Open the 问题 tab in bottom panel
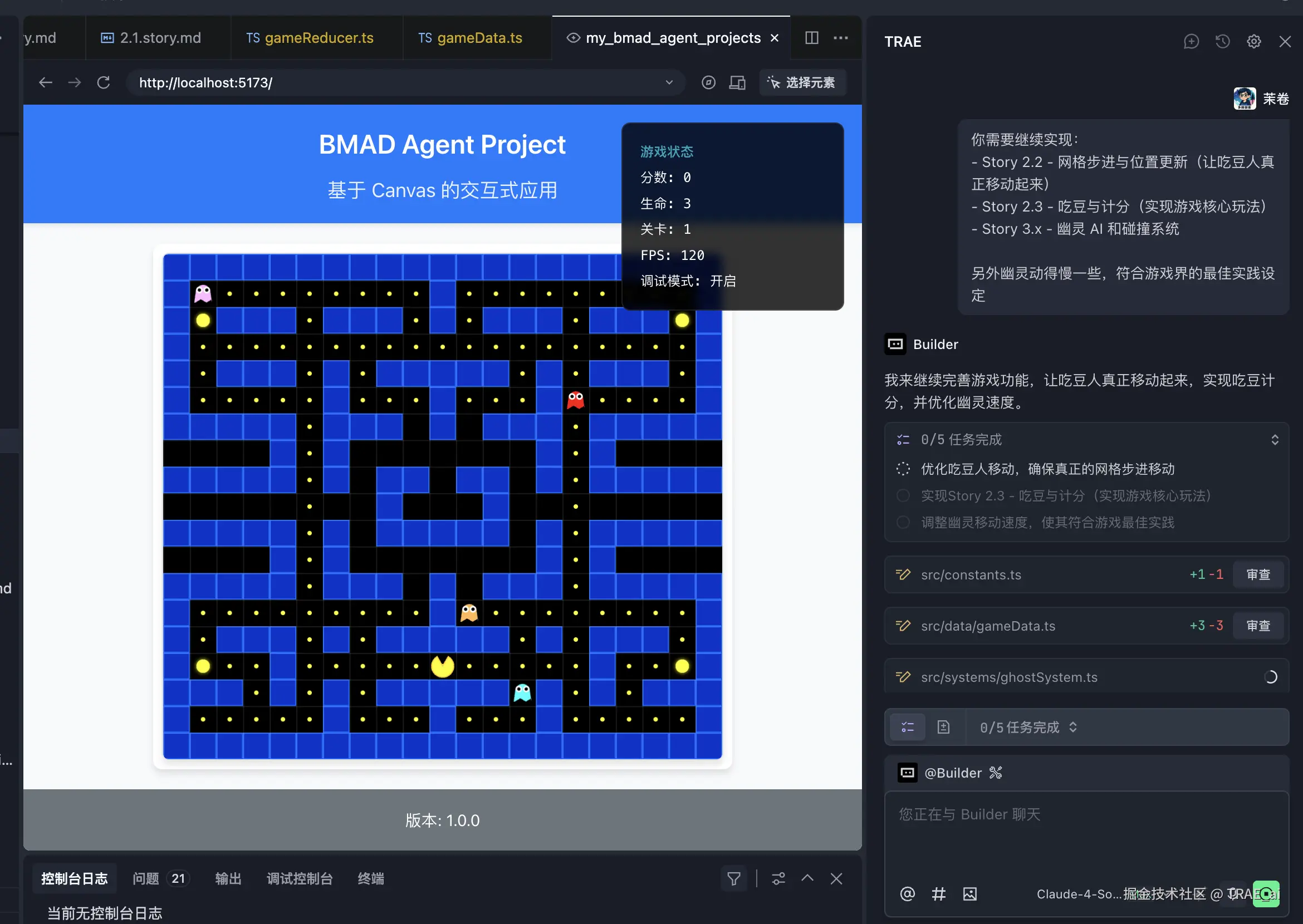The image size is (1303, 924). (146, 878)
